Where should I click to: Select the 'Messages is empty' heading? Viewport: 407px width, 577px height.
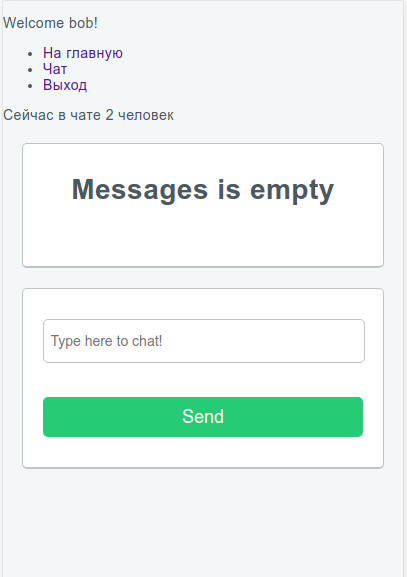coord(203,190)
